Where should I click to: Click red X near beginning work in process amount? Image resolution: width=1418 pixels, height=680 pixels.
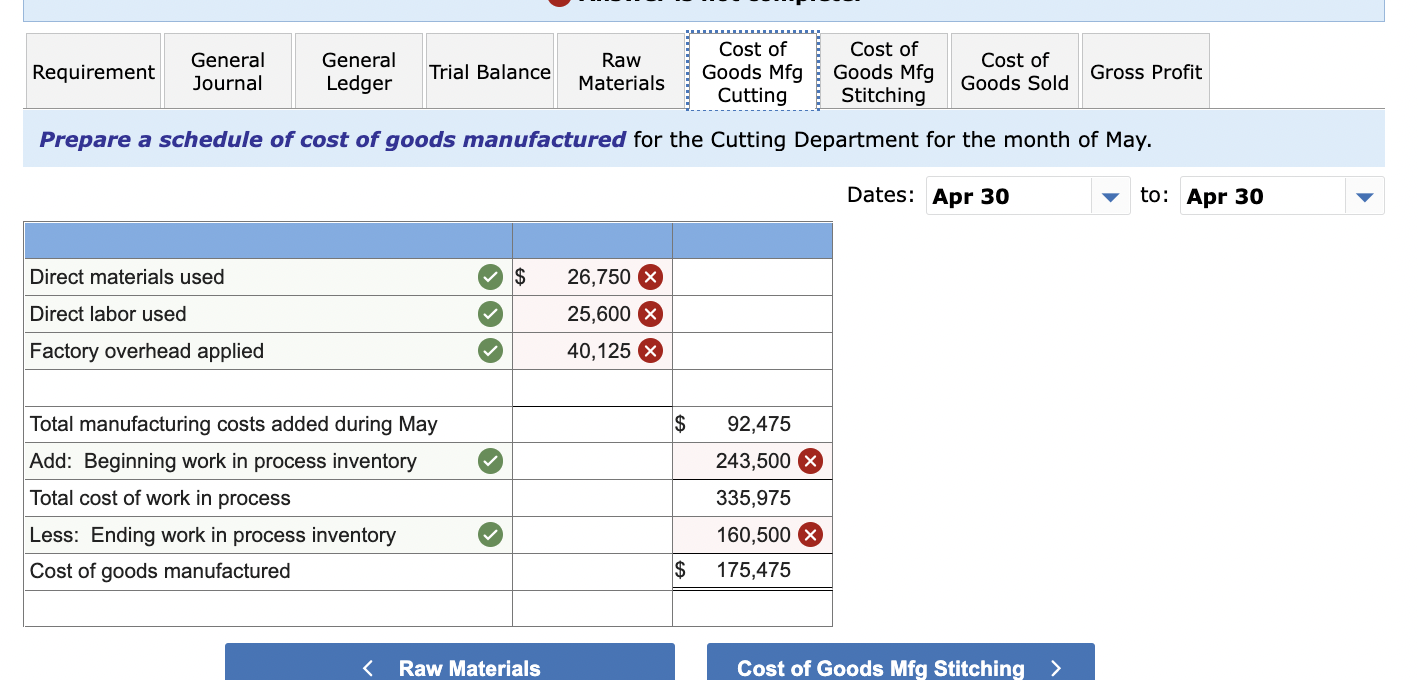coord(810,461)
